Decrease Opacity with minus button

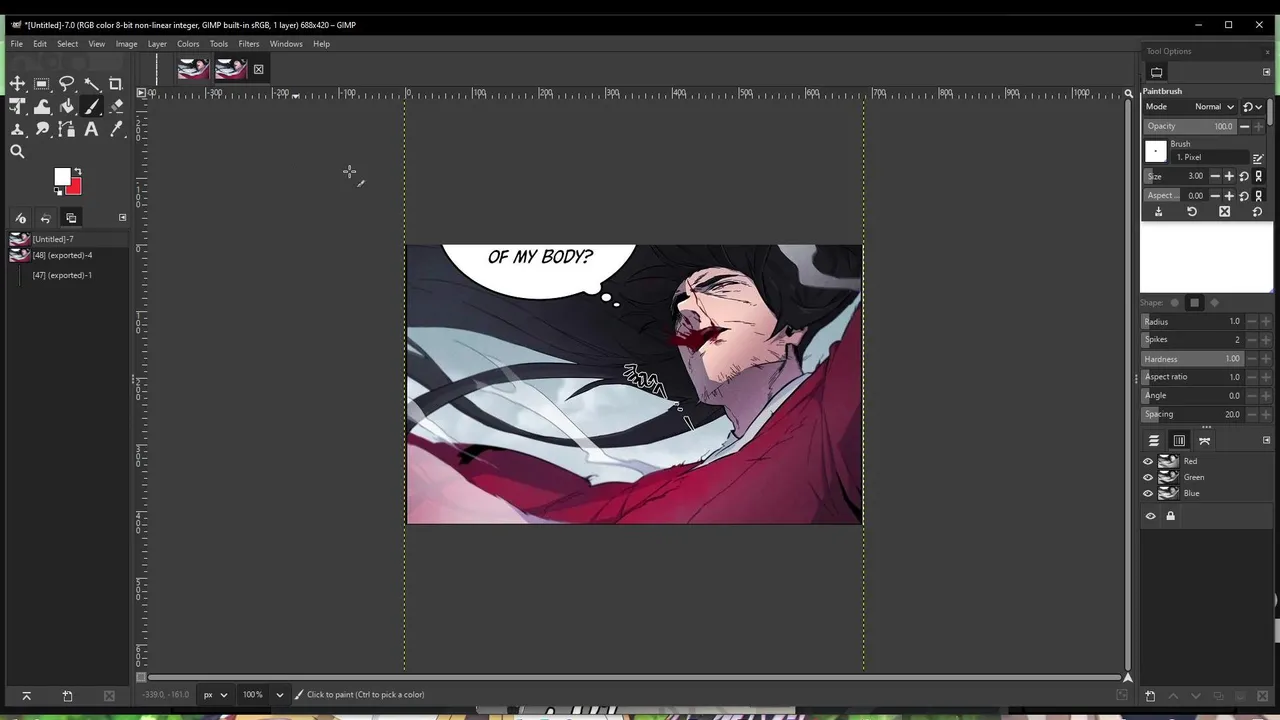point(1244,126)
